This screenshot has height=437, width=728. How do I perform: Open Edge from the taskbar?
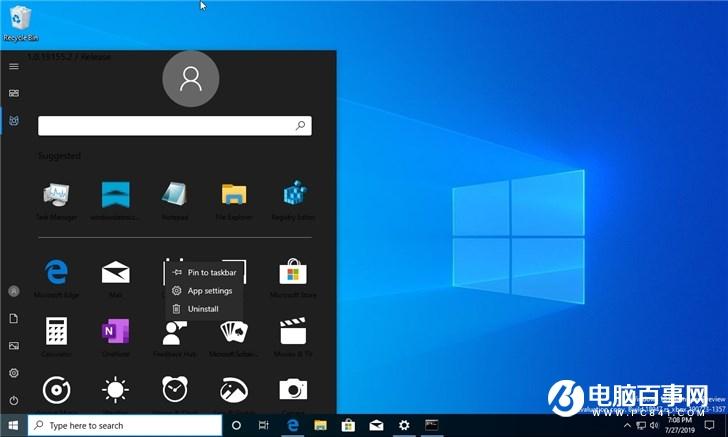click(292, 425)
